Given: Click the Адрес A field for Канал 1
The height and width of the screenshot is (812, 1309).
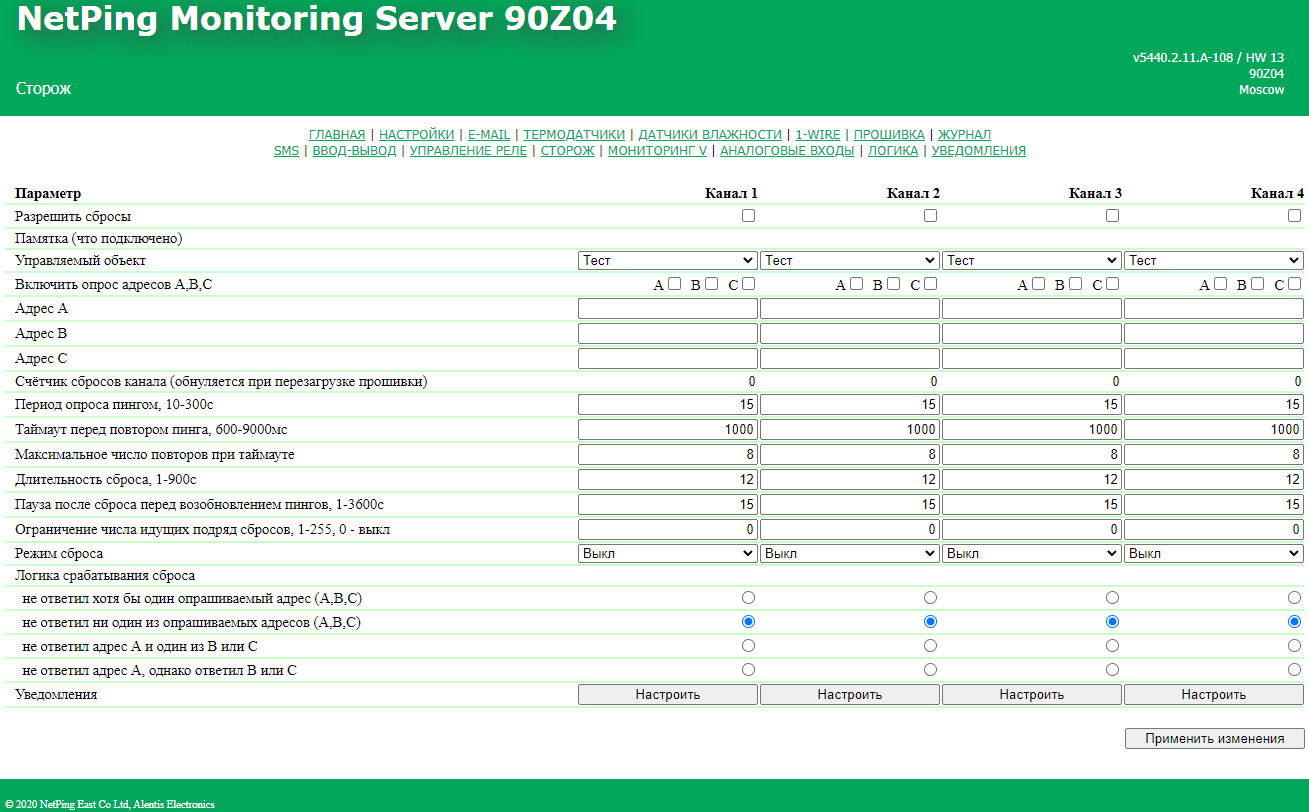Looking at the screenshot, I should point(667,309).
